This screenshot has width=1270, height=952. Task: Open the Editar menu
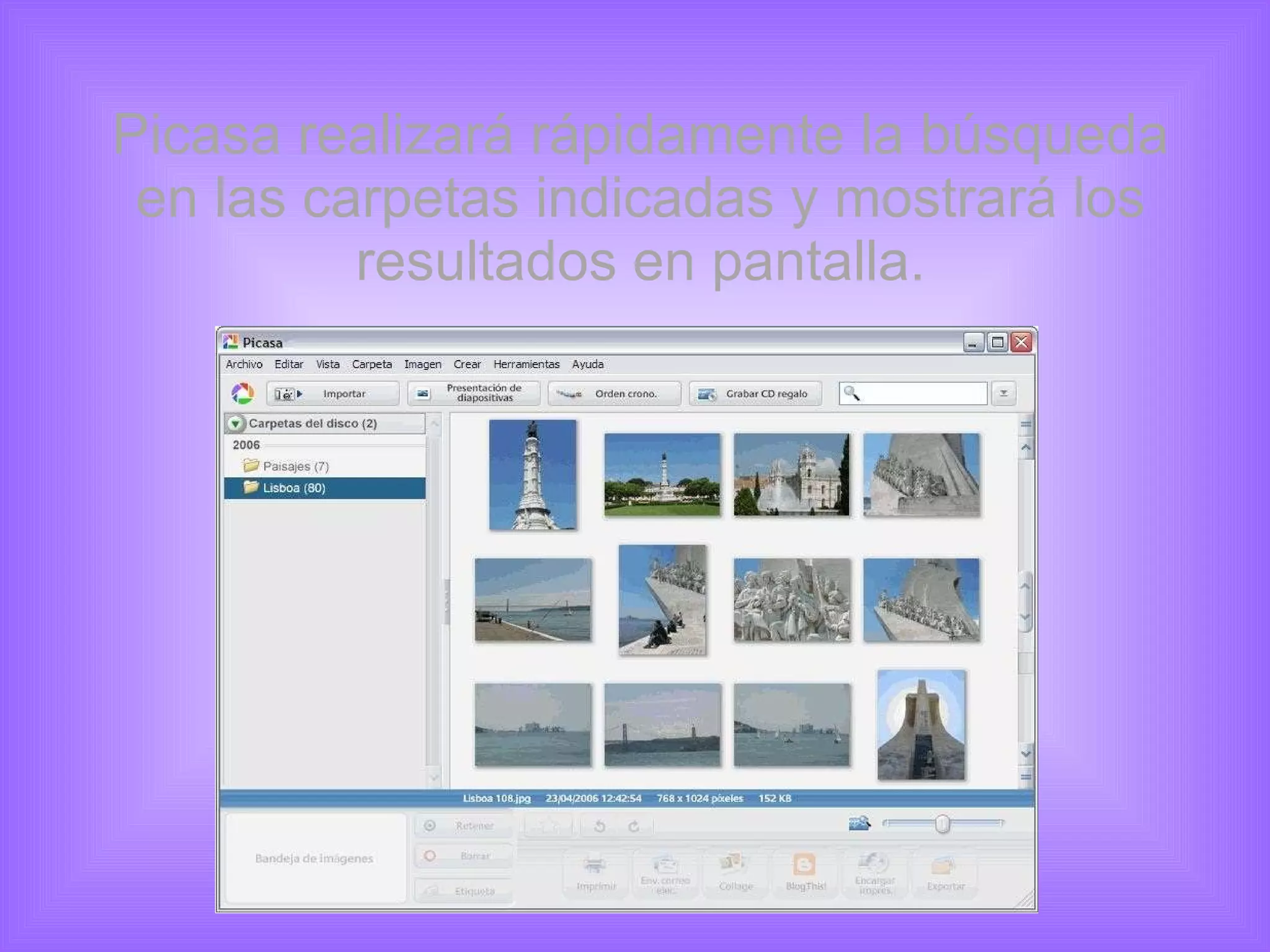(289, 364)
